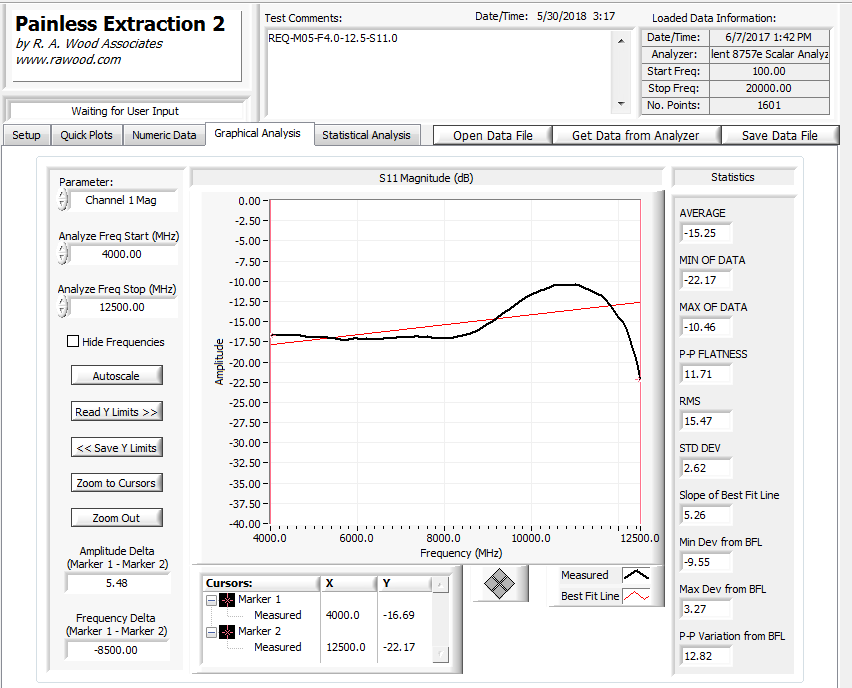
Task: Click the Stop Freq value 20000.00
Action: [x=769, y=88]
